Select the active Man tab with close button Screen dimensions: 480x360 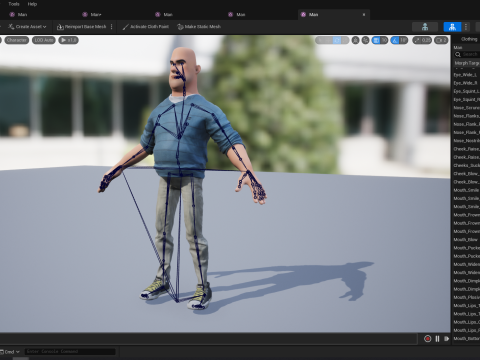(x=333, y=15)
